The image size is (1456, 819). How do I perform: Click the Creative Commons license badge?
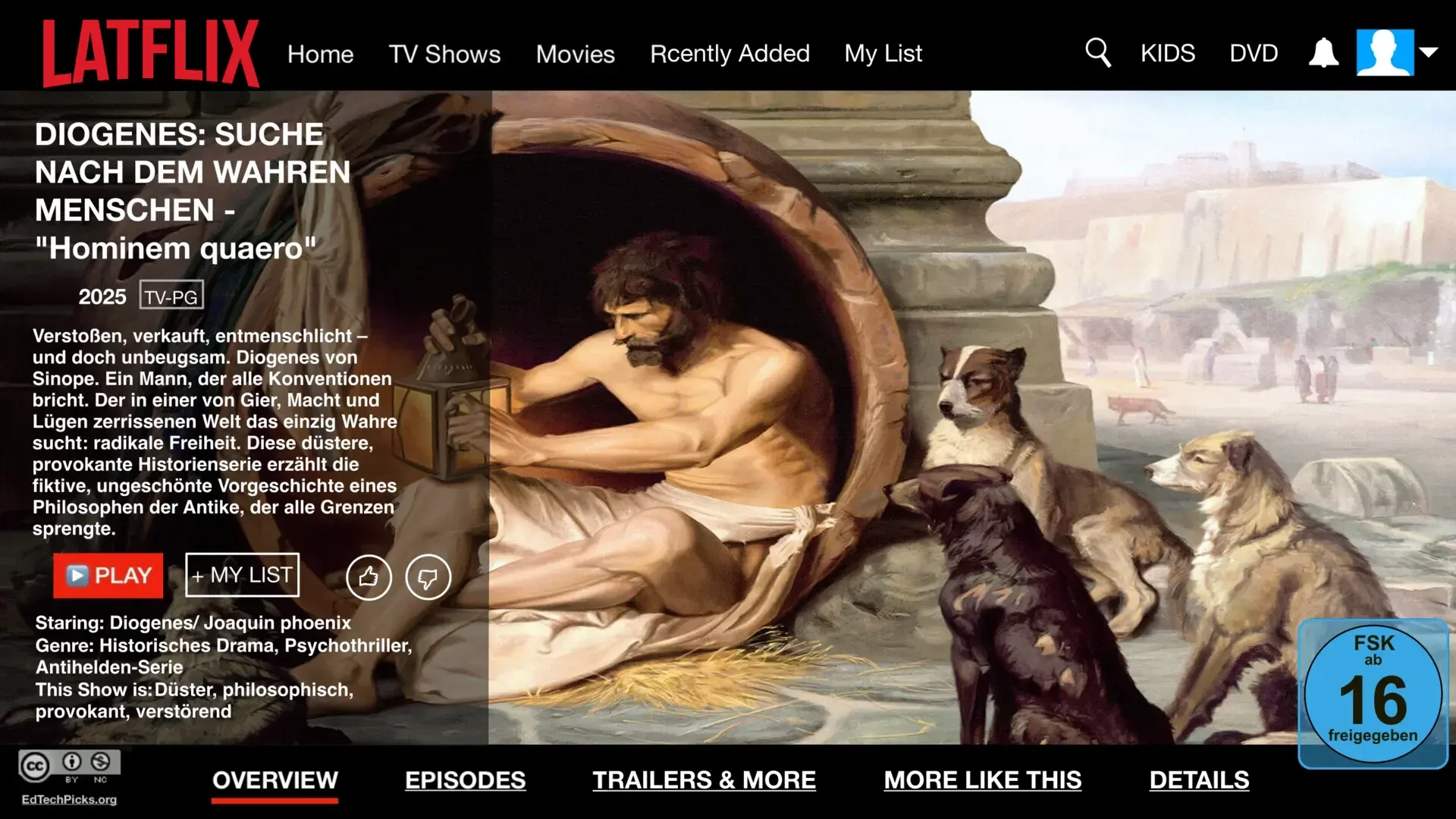[x=69, y=766]
